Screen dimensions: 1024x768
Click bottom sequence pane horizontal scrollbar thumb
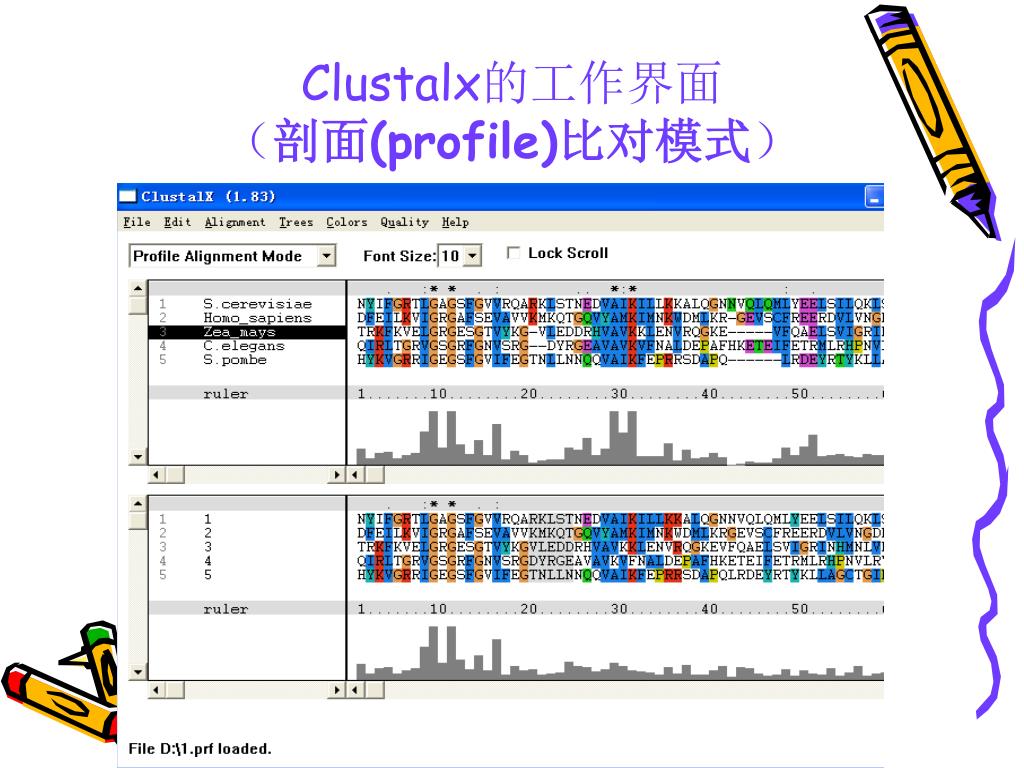pos(374,690)
